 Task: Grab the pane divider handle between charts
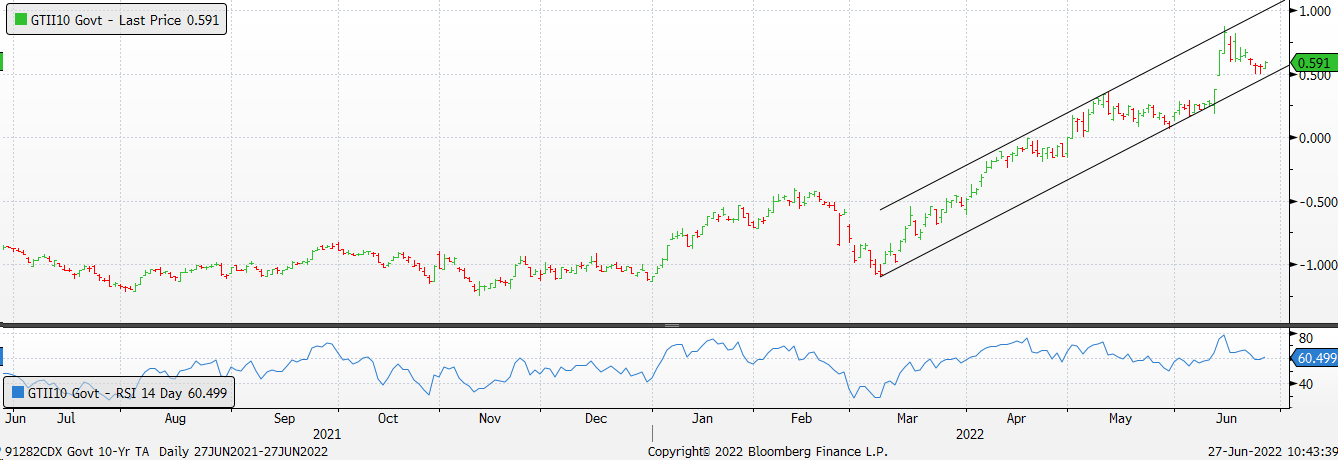click(x=671, y=325)
